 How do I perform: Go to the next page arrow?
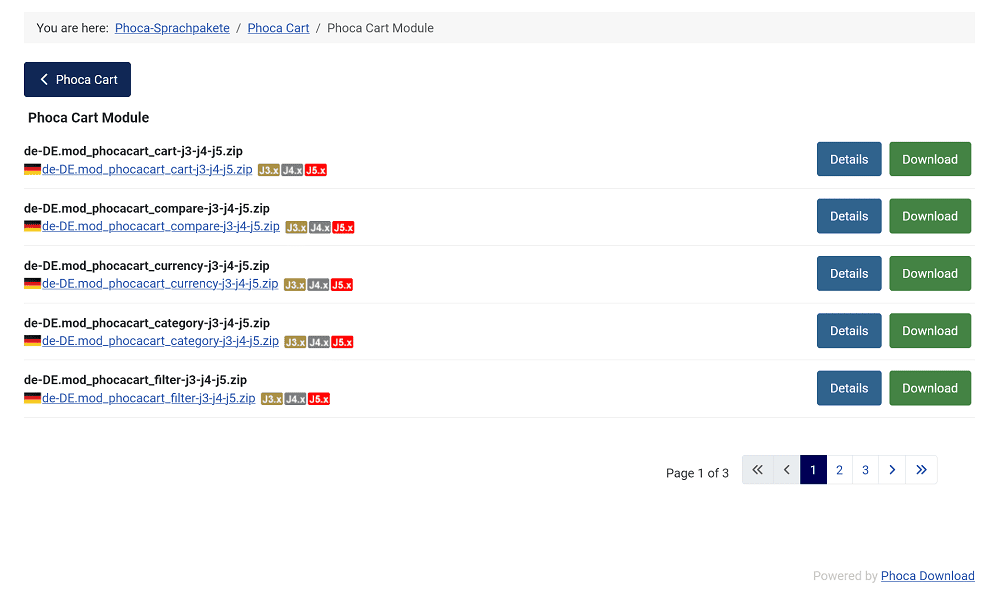[x=892, y=470]
